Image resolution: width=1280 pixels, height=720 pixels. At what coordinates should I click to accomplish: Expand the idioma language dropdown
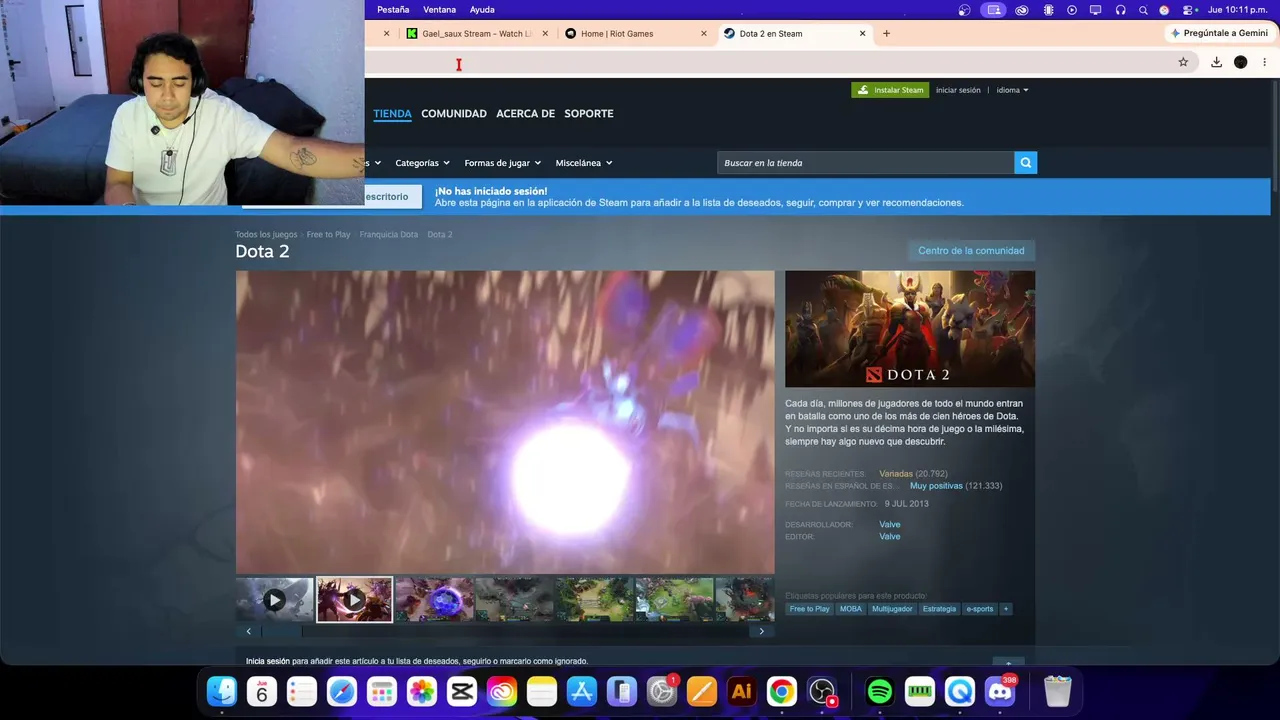1012,90
